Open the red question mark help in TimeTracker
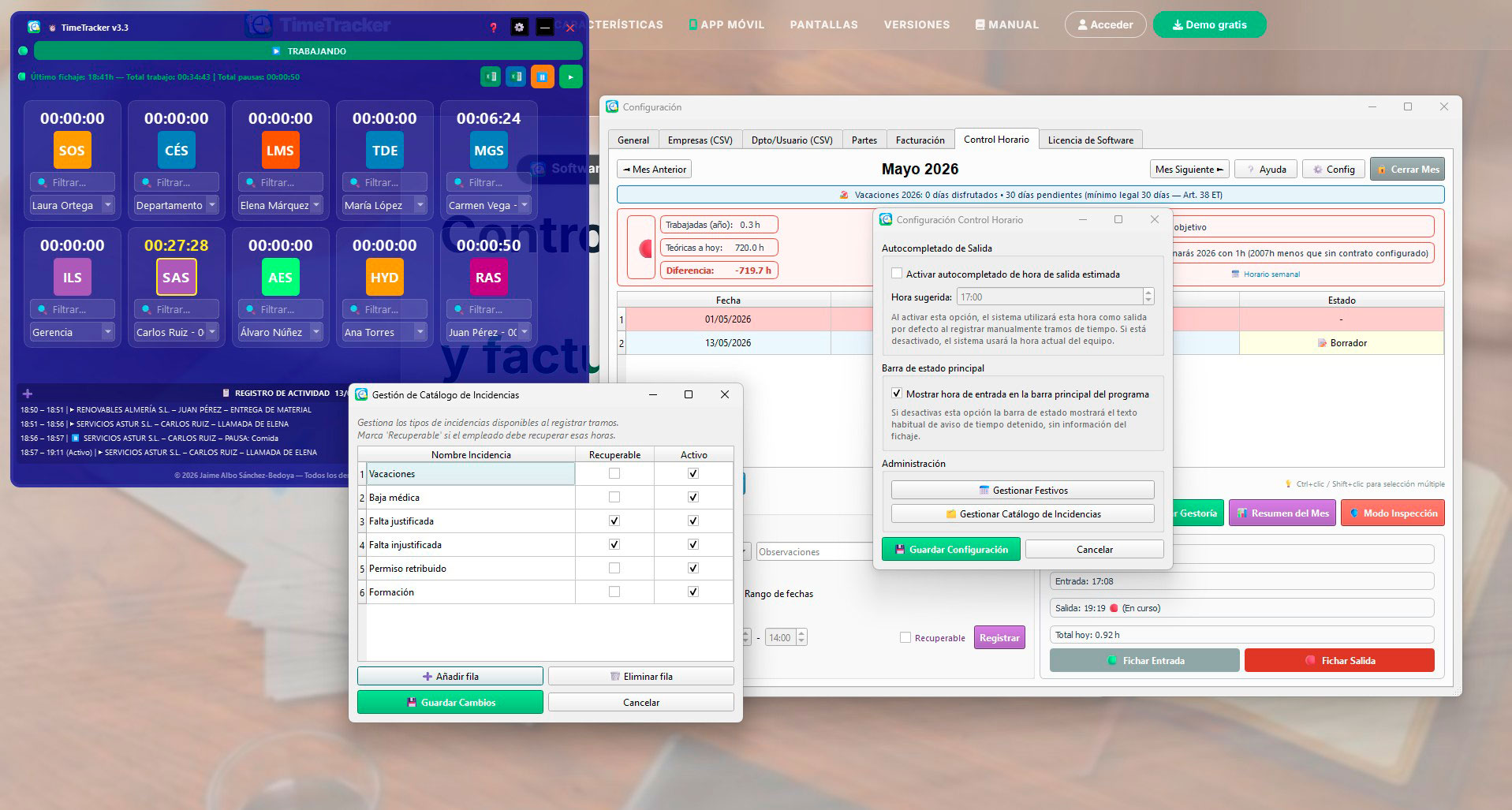 (x=494, y=28)
